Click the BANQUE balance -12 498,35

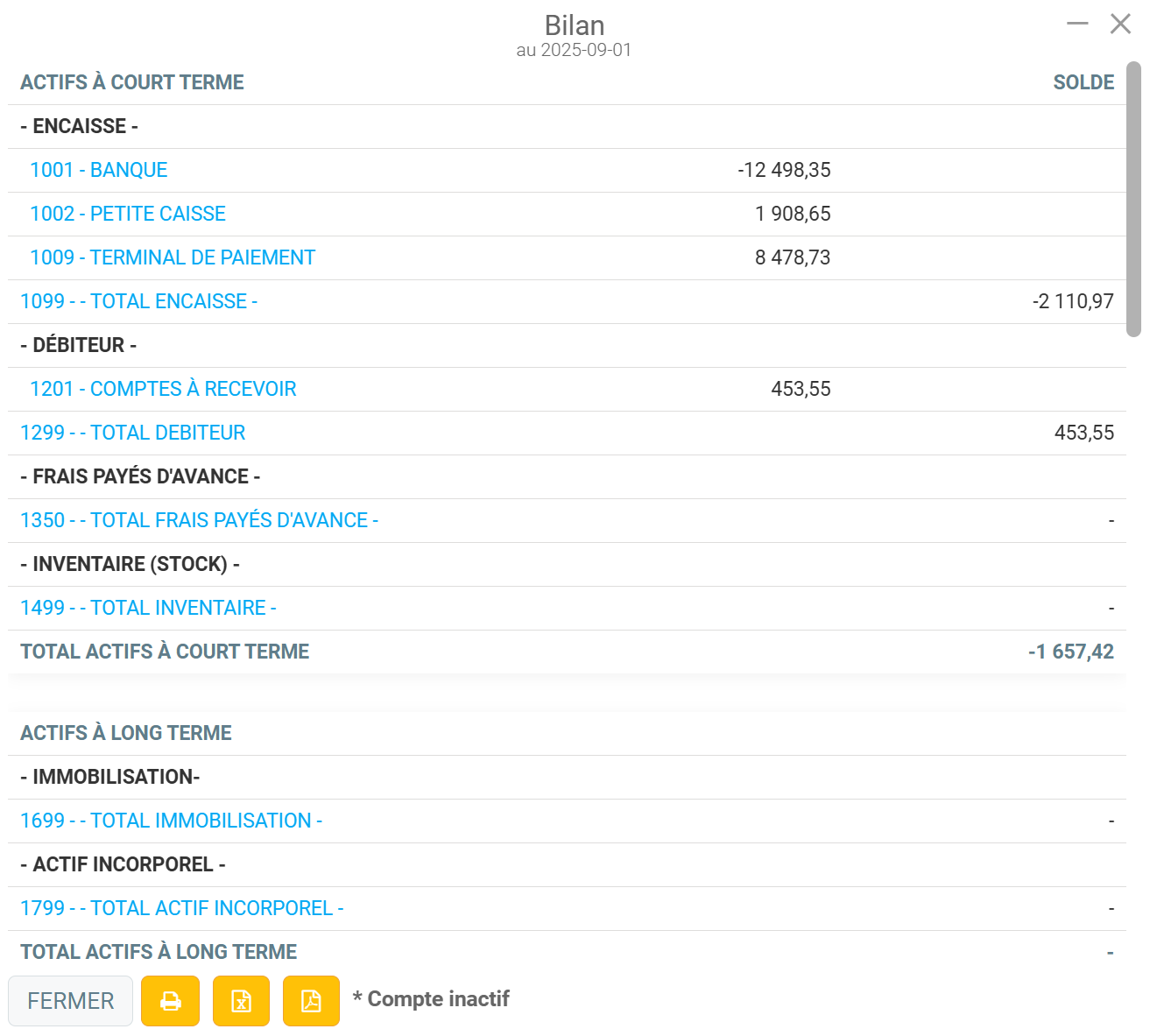pyautogui.click(x=785, y=170)
